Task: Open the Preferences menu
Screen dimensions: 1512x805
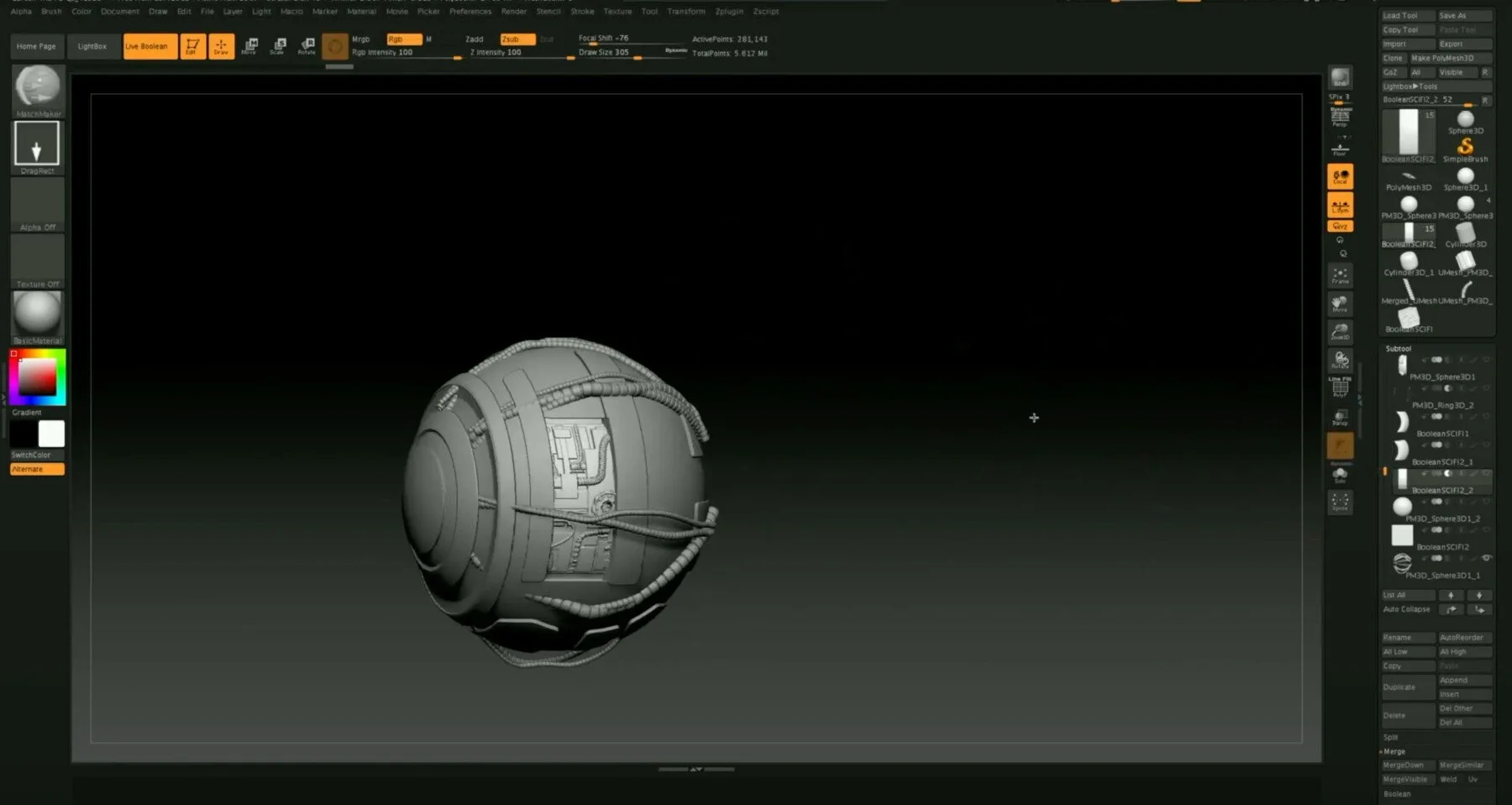Action: pos(470,12)
